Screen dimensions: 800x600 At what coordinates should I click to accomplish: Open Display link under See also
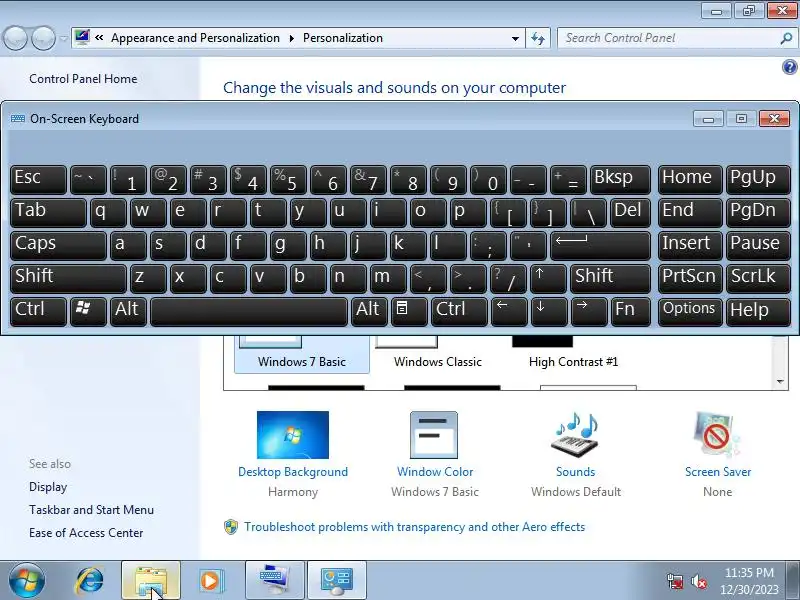(48, 487)
